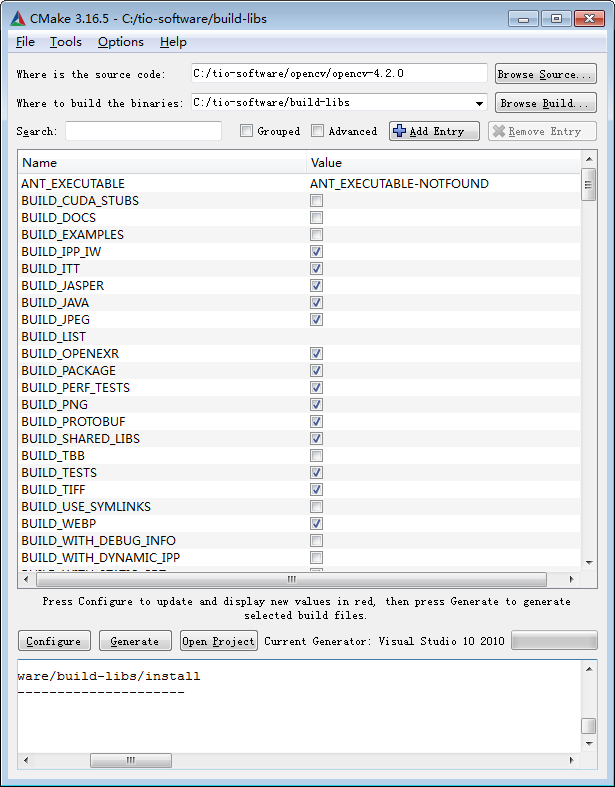This screenshot has width=615, height=787.
Task: Uncheck the BUILD_WEBP checkbox
Action: point(316,523)
